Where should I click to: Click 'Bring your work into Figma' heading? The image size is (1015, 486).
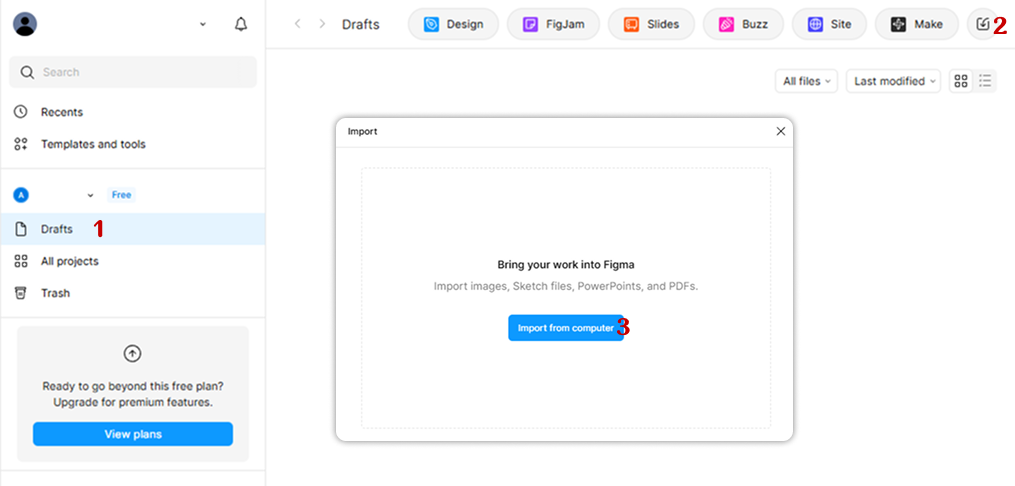[566, 265]
